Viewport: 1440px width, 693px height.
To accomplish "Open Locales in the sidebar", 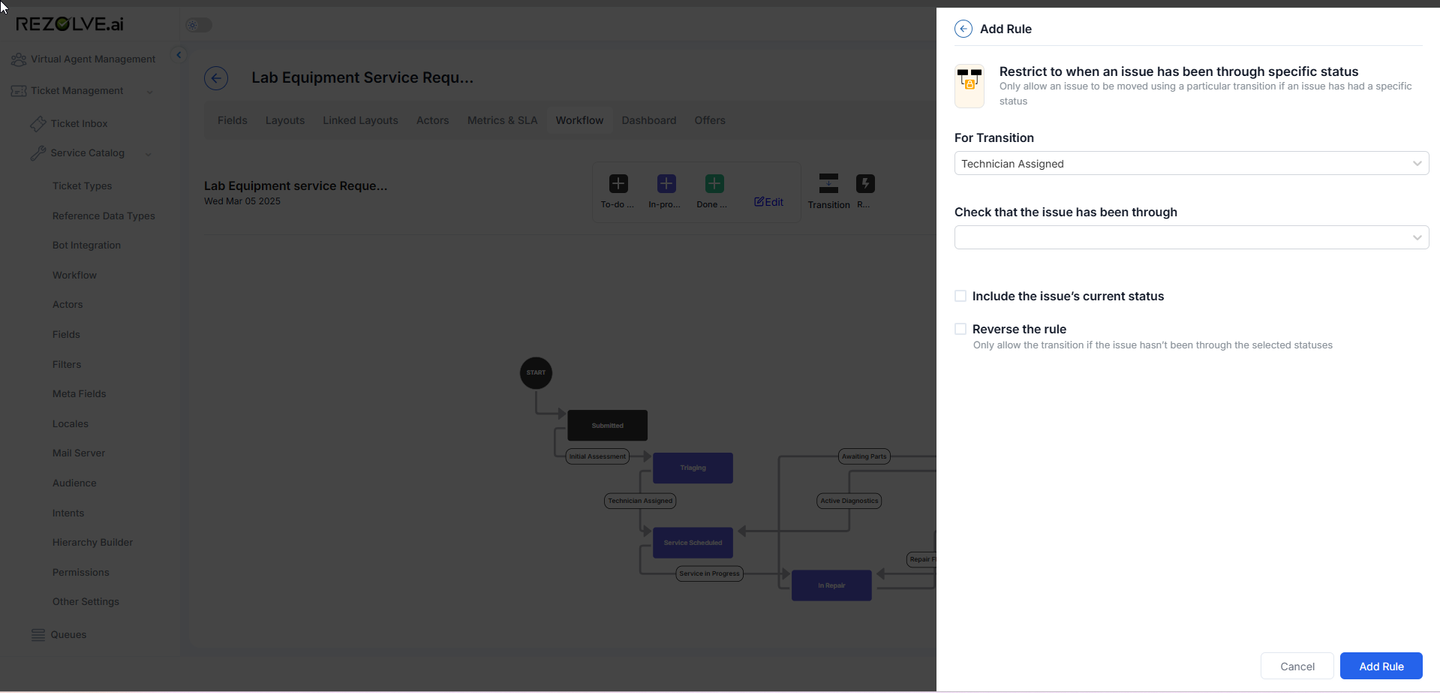I will 70,424.
